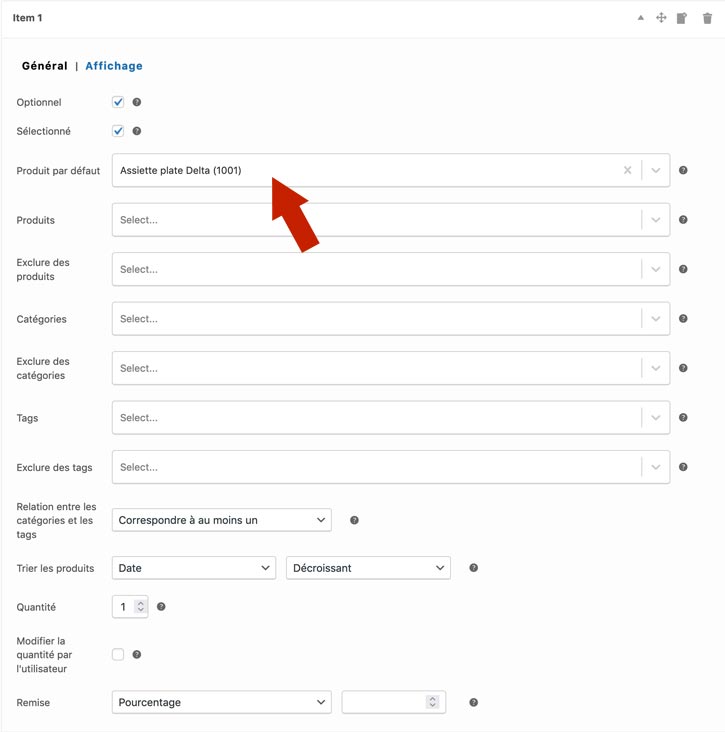The height and width of the screenshot is (732, 725).
Task: Click help icon next to Optionnel
Action: pyautogui.click(x=137, y=102)
